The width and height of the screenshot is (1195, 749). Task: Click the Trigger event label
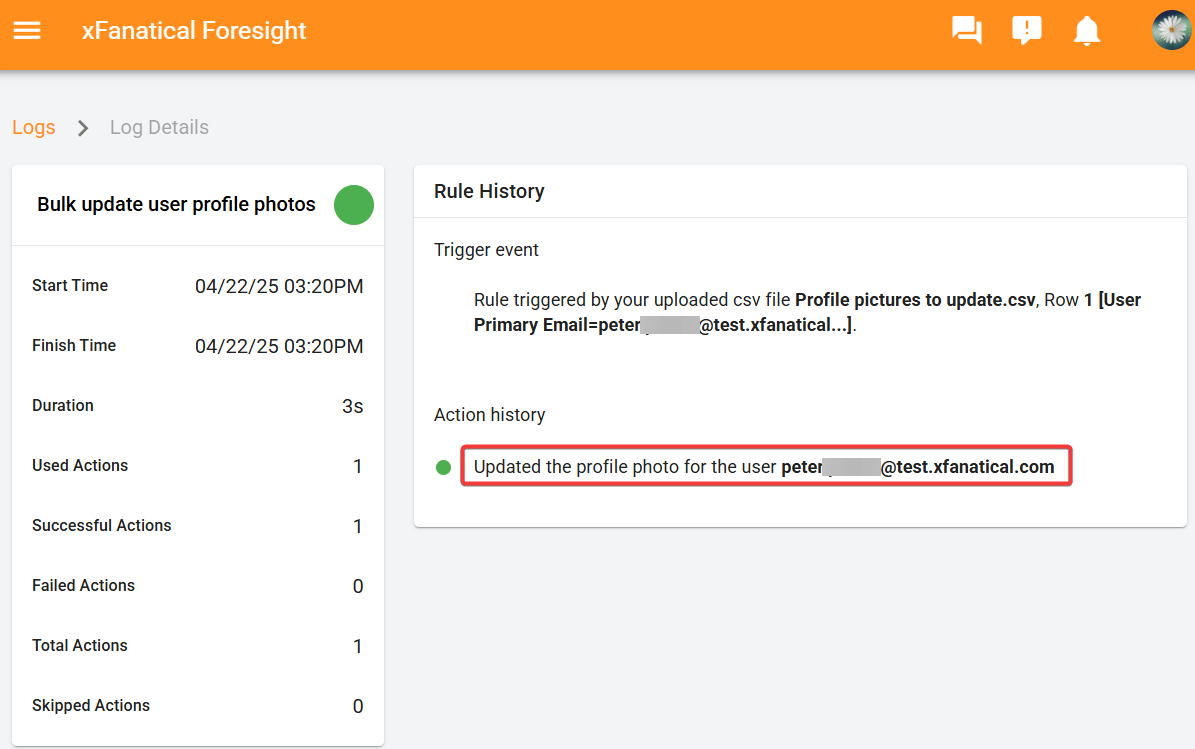pos(486,250)
